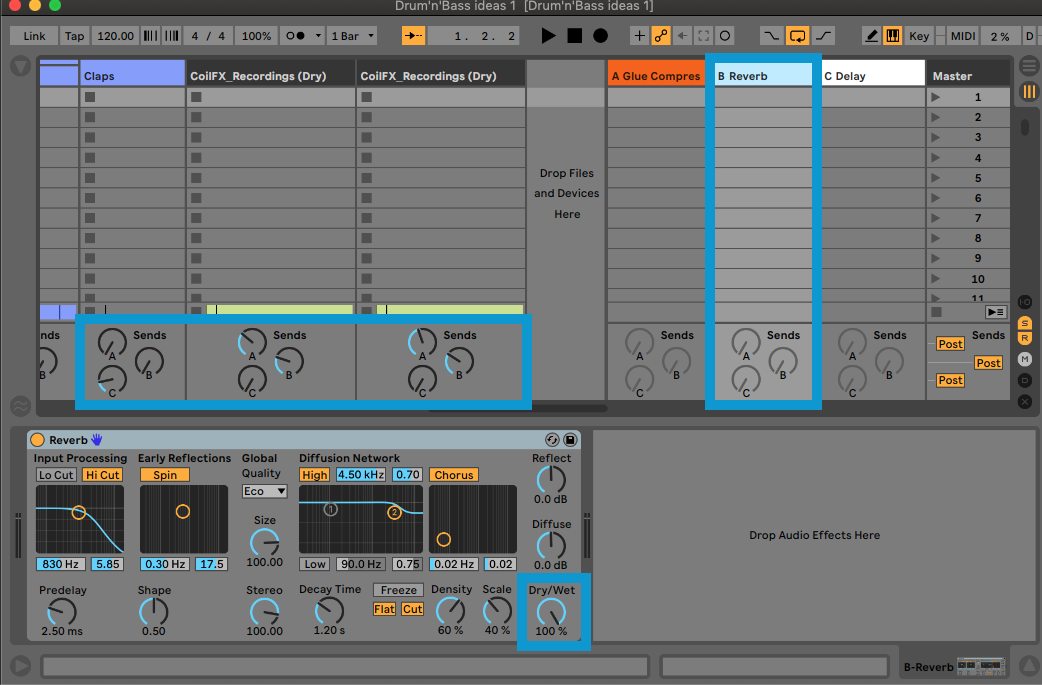Select the Draw Mode pencil icon
1042x685 pixels.
(x=872, y=35)
